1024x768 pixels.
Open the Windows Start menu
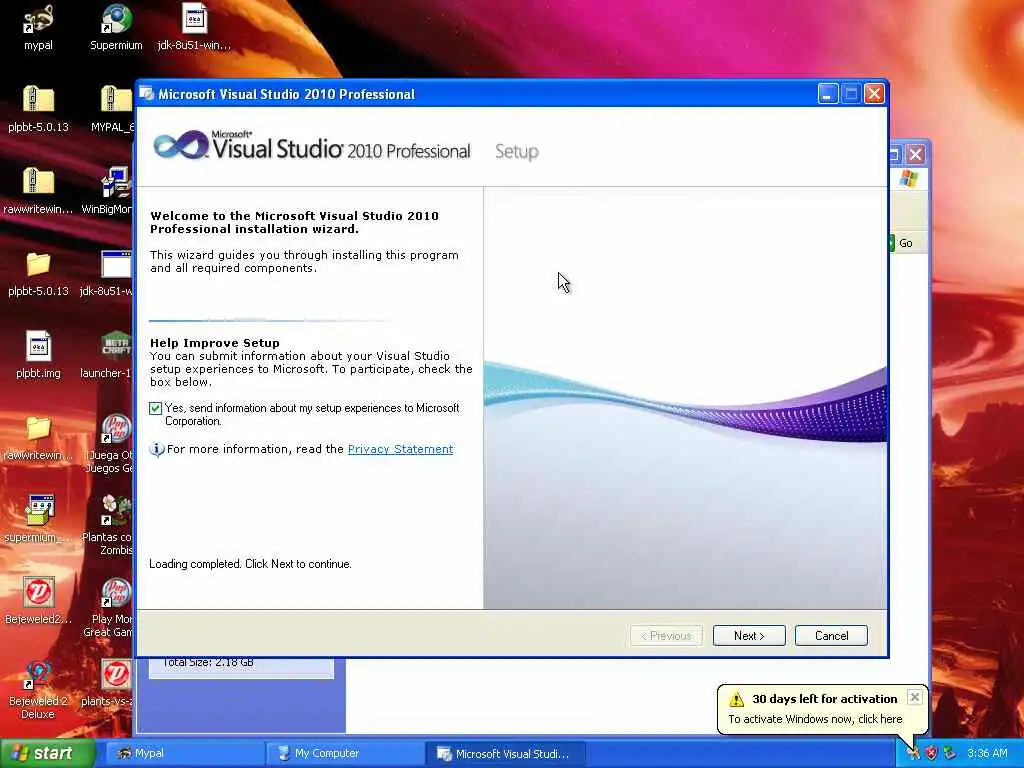(x=47, y=753)
